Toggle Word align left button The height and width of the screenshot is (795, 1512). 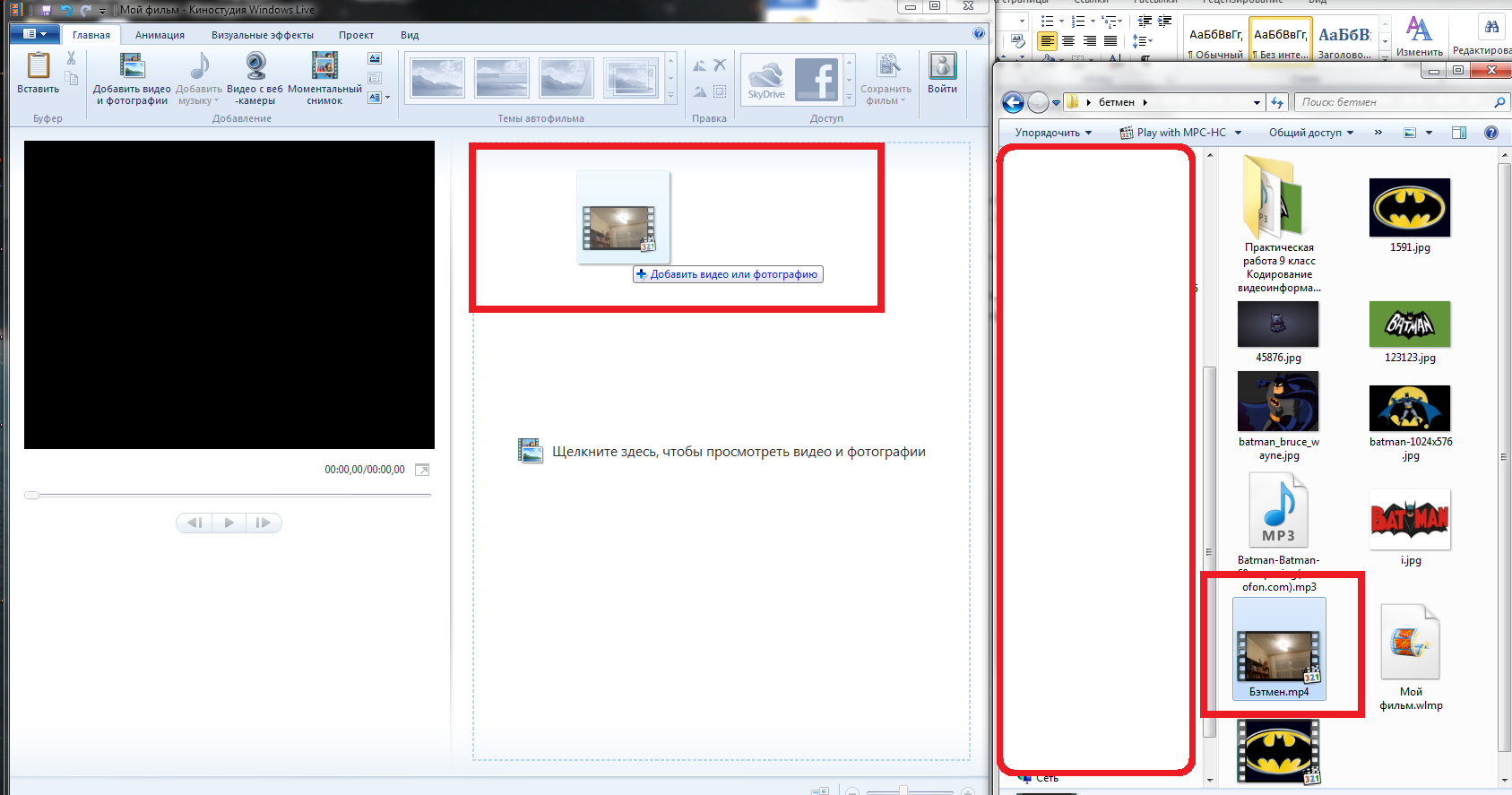[1047, 41]
